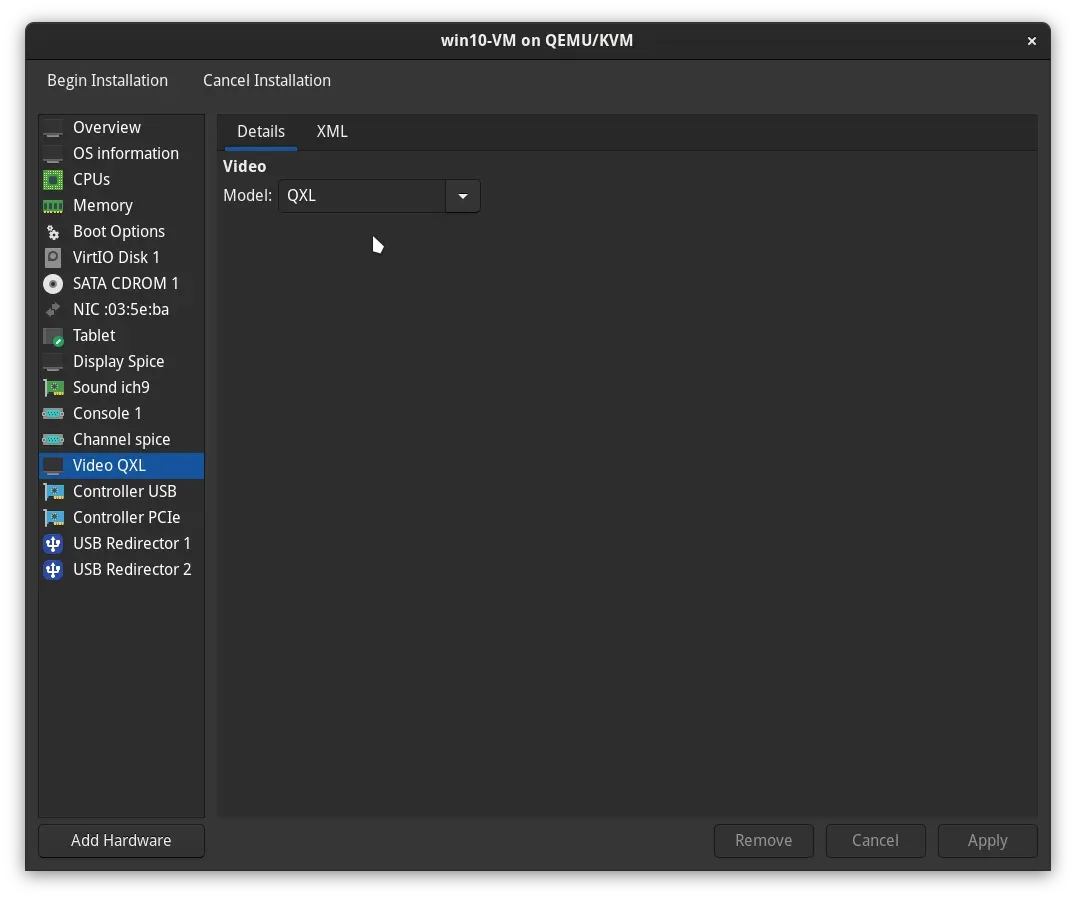Select the OS information entry
Image resolution: width=1076 pixels, height=899 pixels.
pyautogui.click(x=121, y=154)
